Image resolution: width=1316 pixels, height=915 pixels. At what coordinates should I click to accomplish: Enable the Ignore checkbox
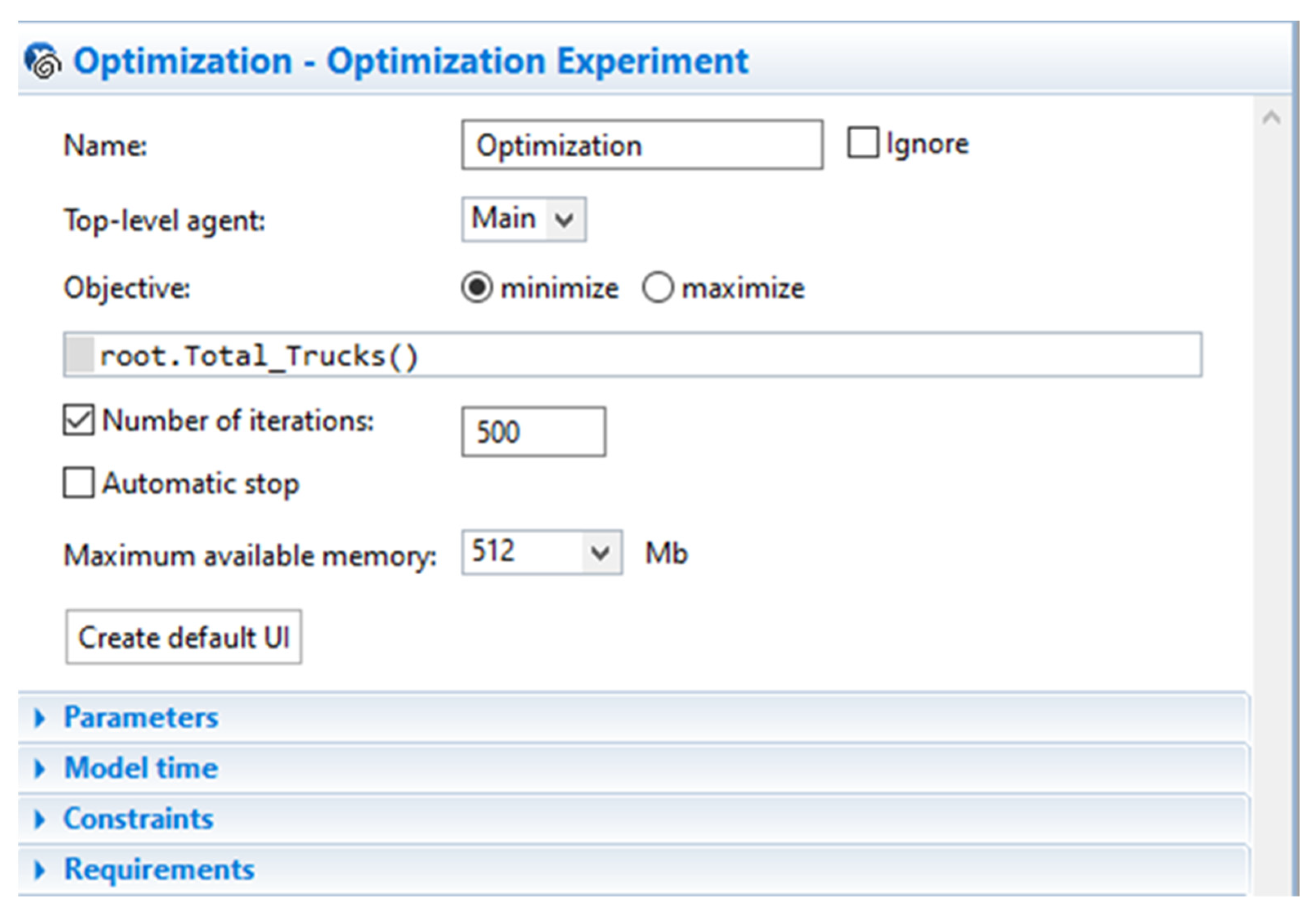pyautogui.click(x=863, y=143)
